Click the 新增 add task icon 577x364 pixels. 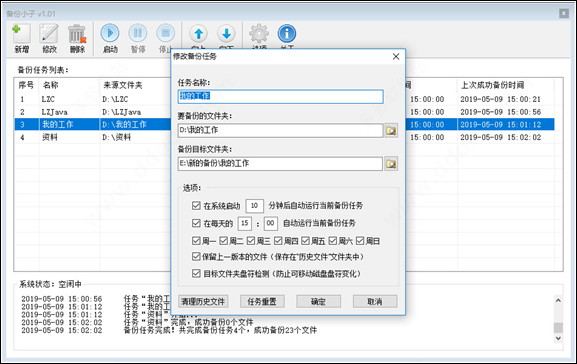pos(21,34)
